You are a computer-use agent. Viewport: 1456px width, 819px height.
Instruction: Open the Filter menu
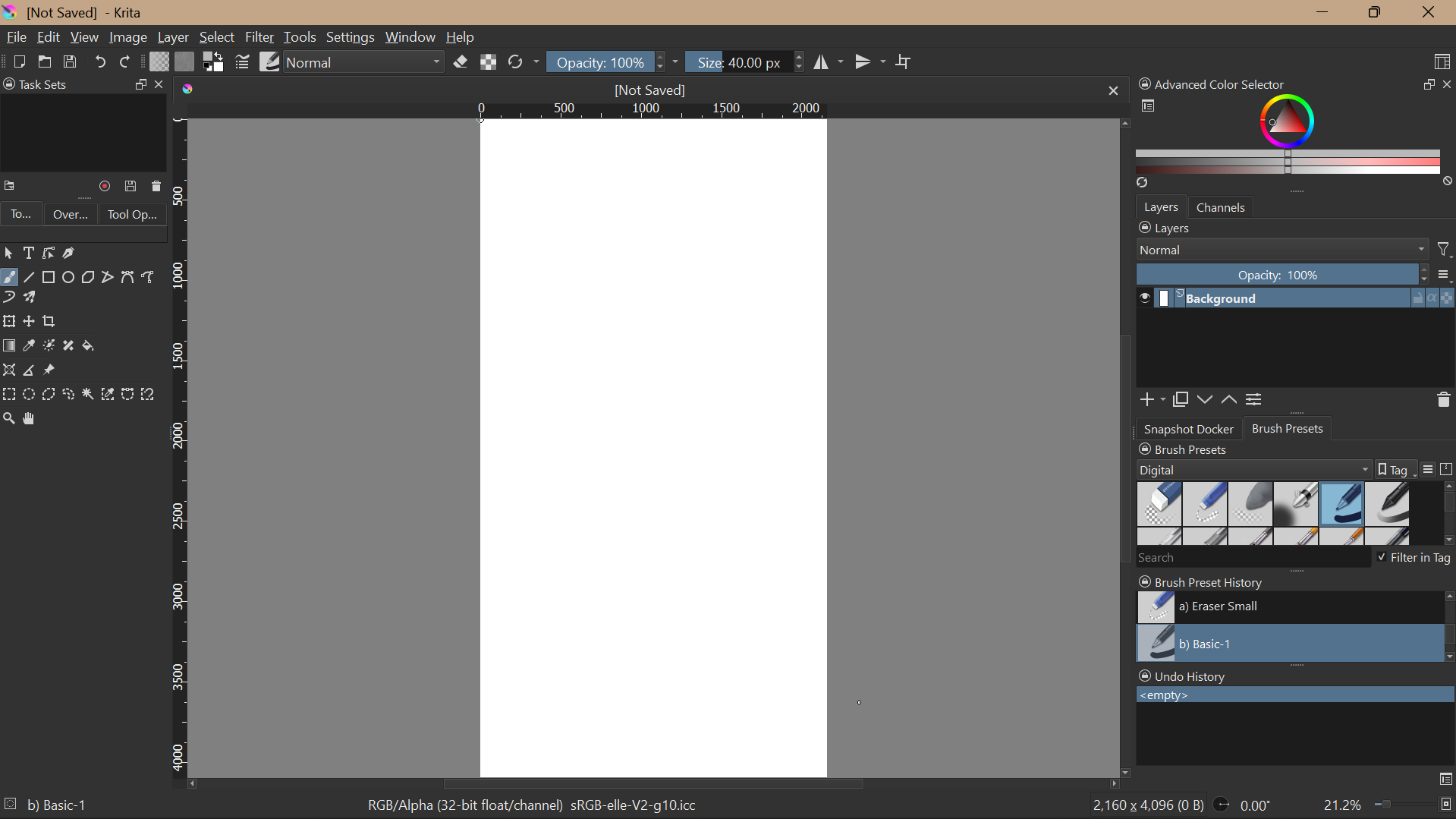259,37
